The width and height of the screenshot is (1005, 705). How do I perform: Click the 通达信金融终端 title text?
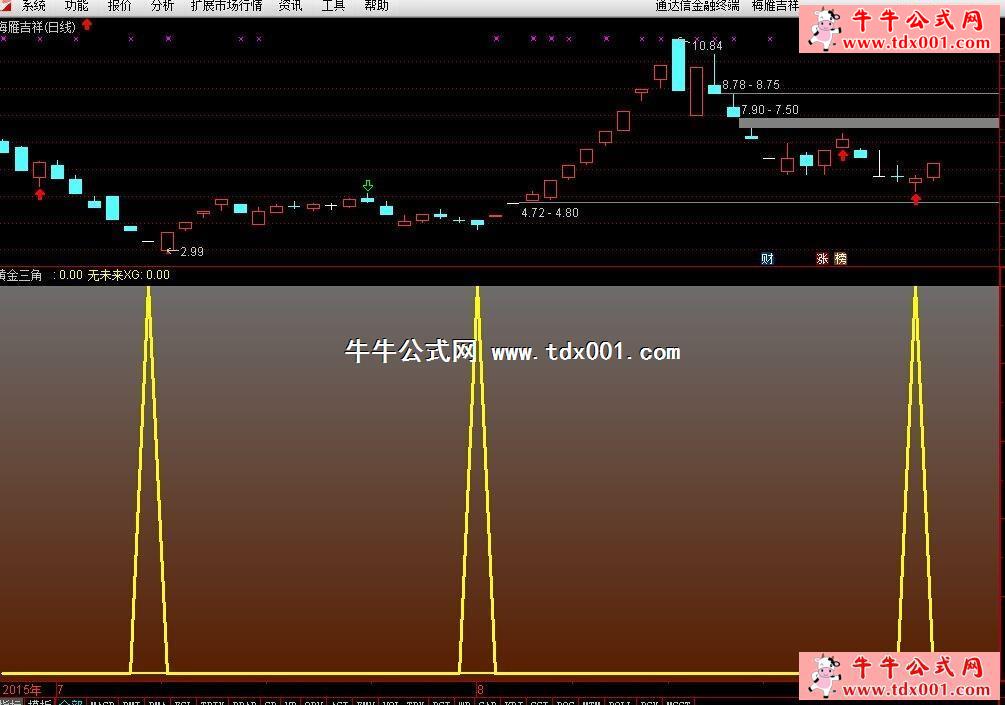pyautogui.click(x=697, y=6)
